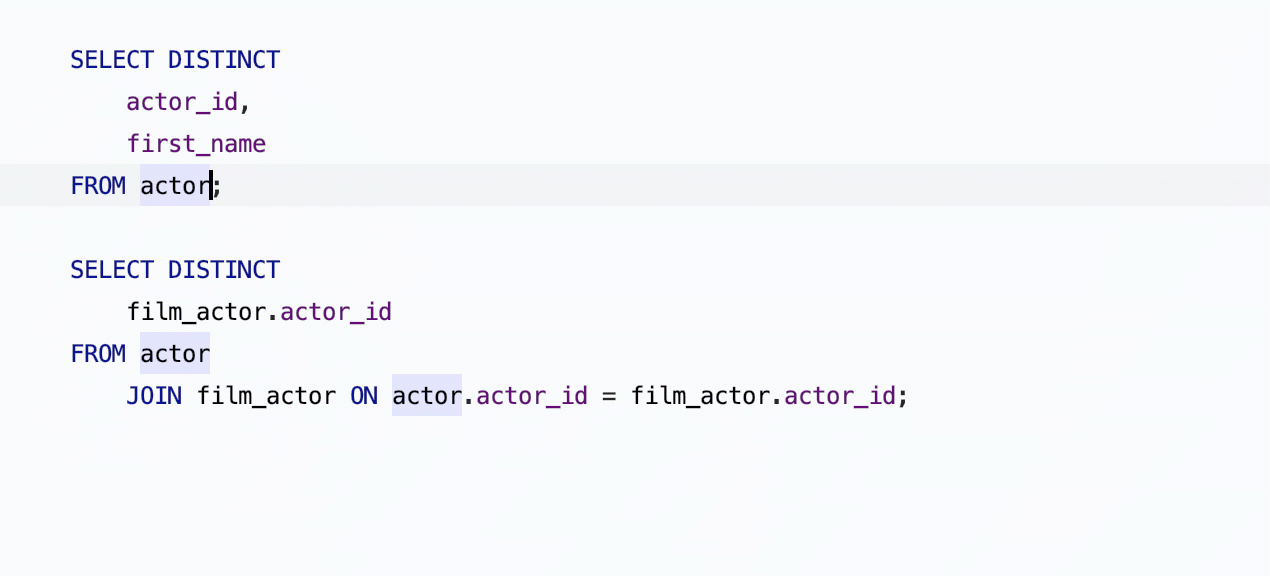Click the ON keyword
1270x576 pixels.
(364, 396)
